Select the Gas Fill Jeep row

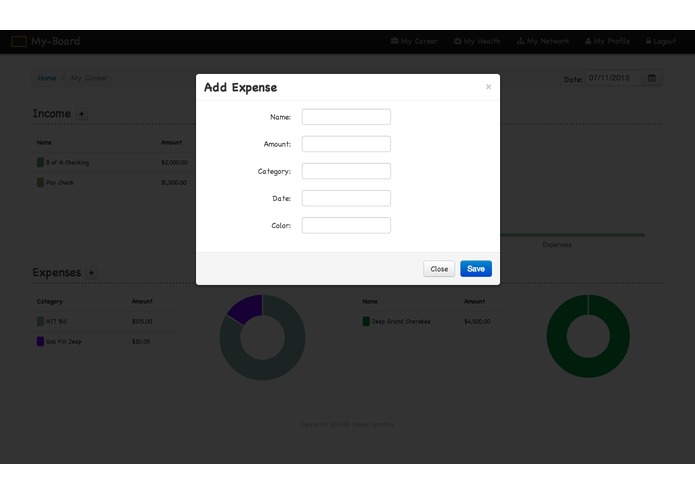click(107, 342)
